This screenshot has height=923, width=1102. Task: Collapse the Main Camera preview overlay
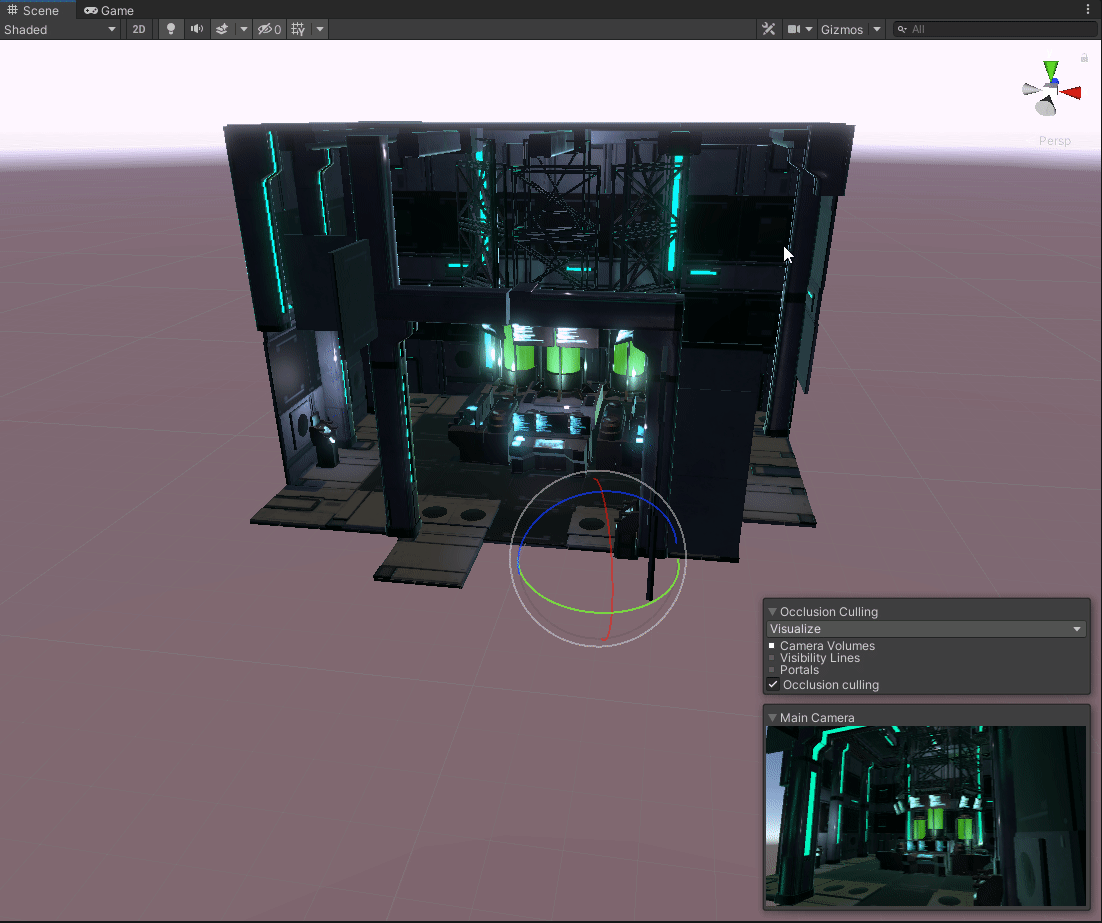point(772,718)
